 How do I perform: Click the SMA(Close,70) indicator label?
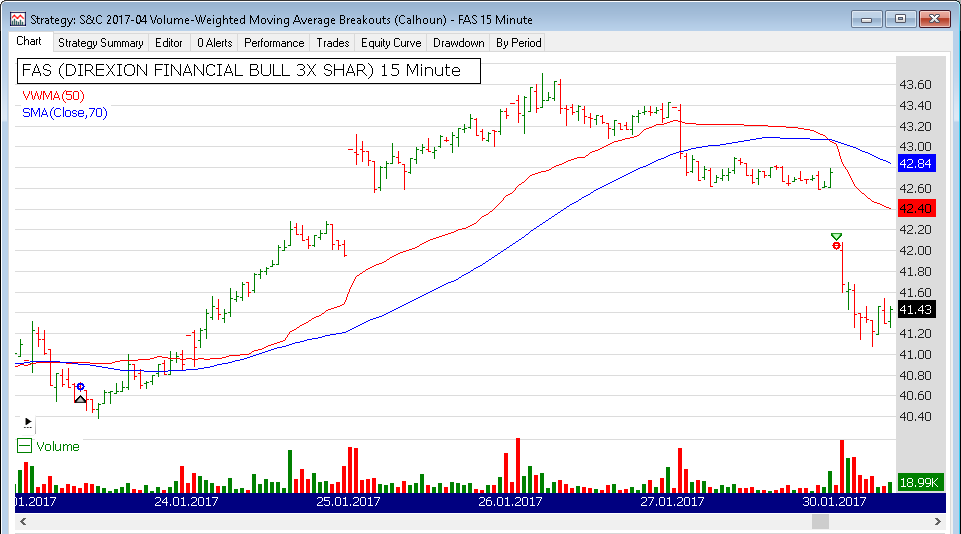tap(64, 113)
